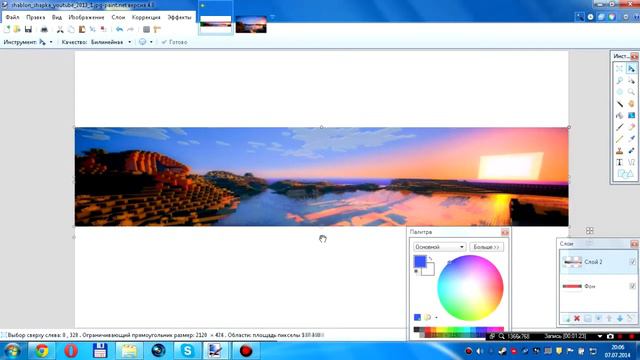Select the Shapes tool

coord(625,174)
